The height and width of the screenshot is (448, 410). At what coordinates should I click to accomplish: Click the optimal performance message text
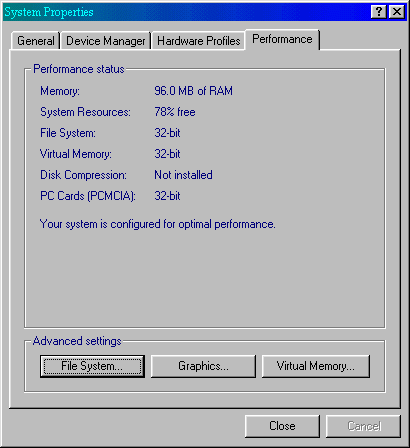pyautogui.click(x=157, y=224)
